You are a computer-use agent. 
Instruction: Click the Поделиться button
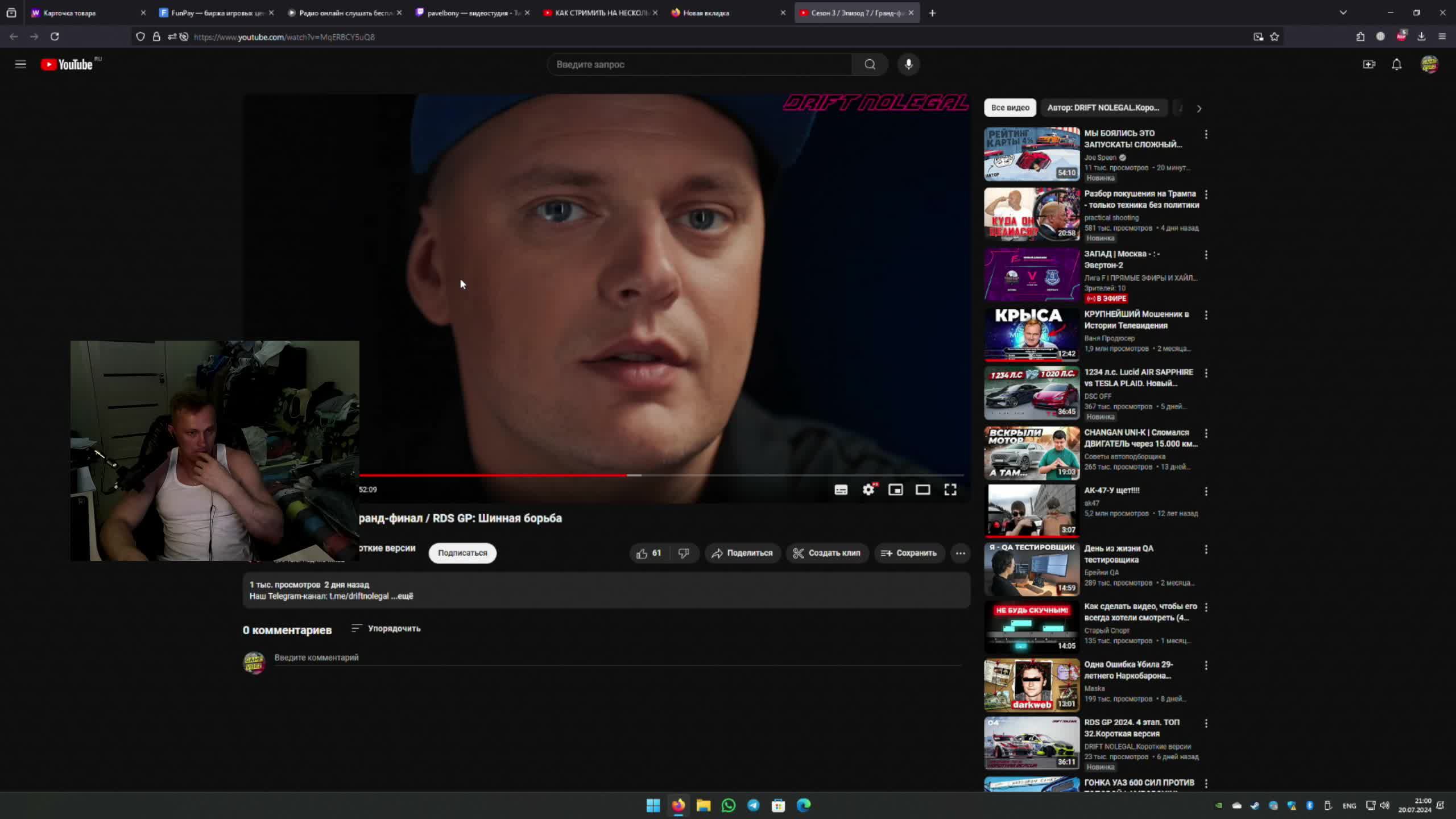(x=742, y=553)
